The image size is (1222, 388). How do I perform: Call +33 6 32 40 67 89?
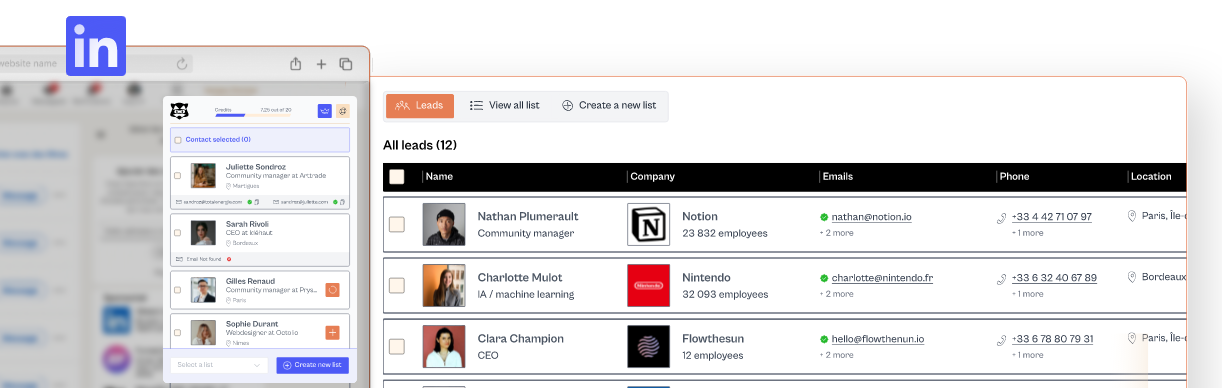click(x=1054, y=278)
